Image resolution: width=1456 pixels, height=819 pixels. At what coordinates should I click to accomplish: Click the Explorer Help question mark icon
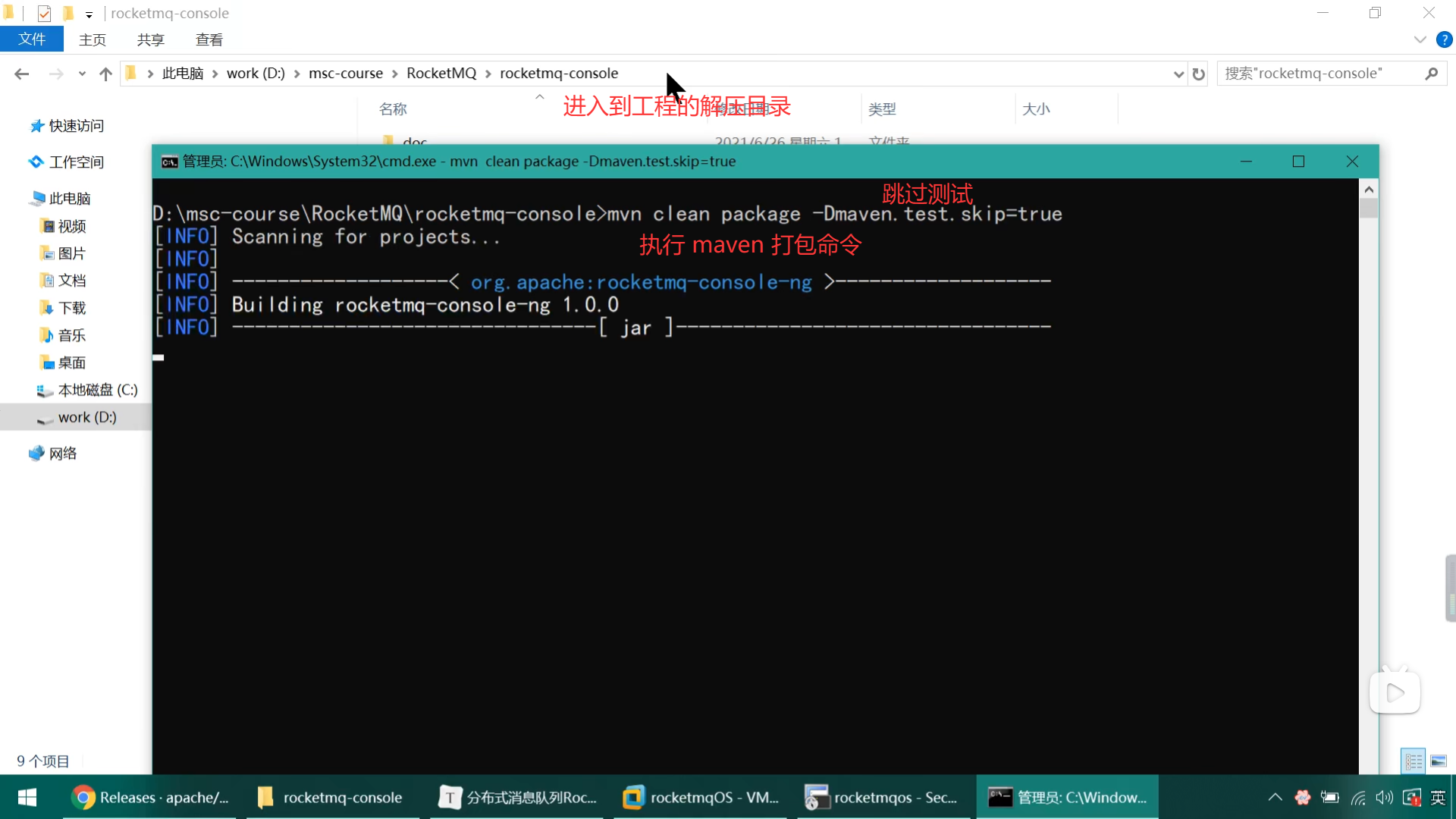point(1444,39)
